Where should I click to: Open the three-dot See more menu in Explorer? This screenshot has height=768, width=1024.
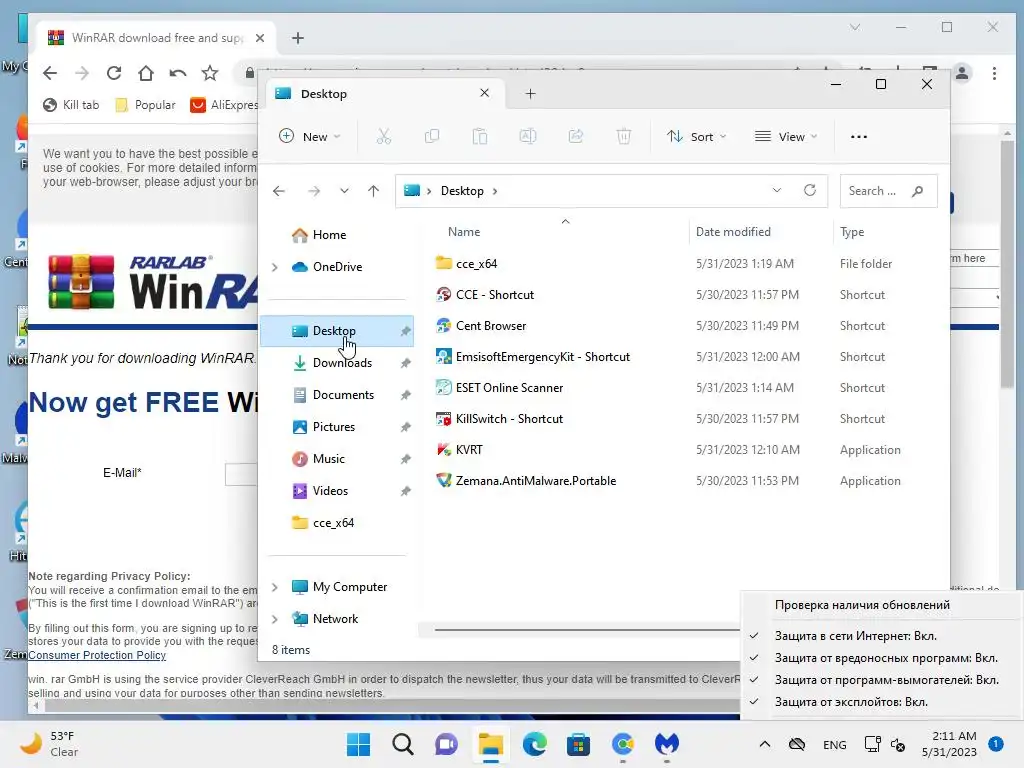pos(859,136)
